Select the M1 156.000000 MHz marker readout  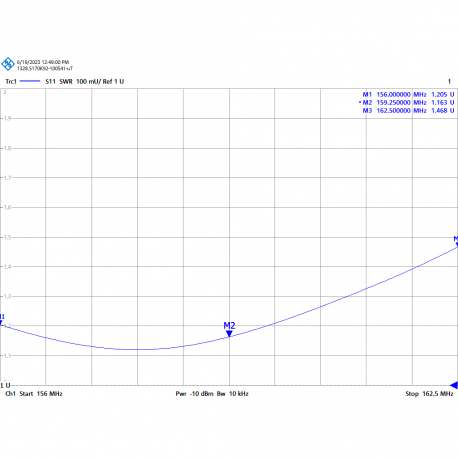coord(408,94)
